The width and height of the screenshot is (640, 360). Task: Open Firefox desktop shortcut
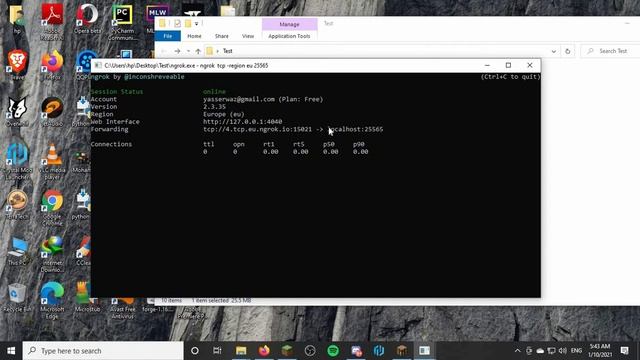(x=52, y=64)
